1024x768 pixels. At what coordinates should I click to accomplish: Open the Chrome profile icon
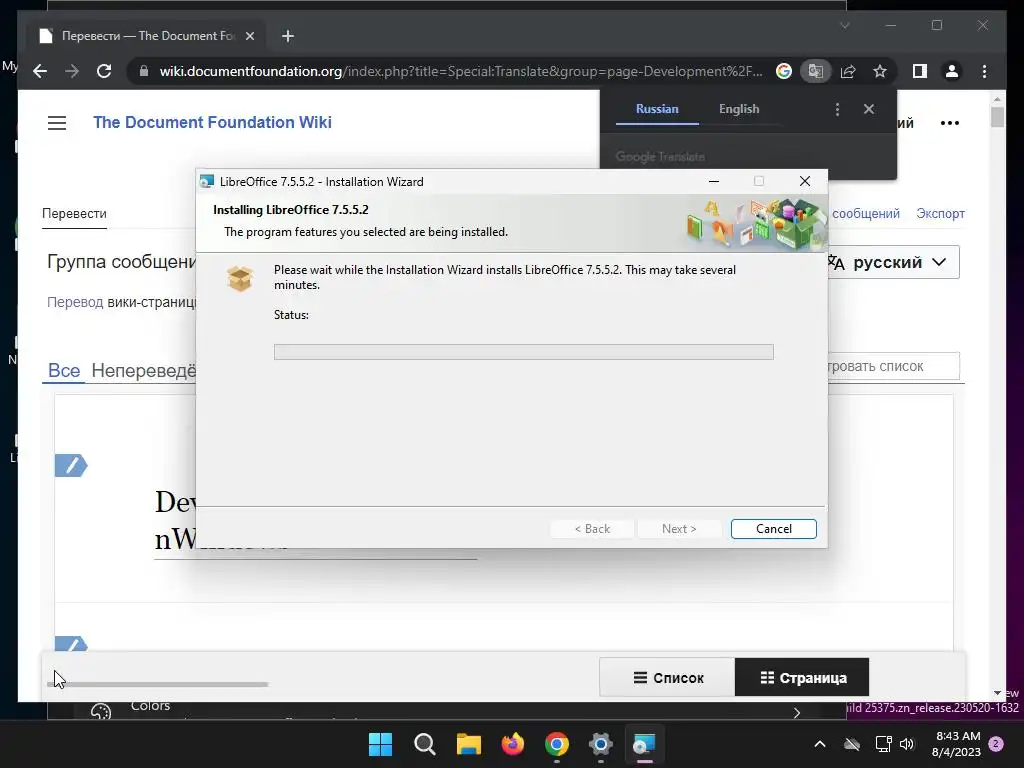tap(952, 71)
